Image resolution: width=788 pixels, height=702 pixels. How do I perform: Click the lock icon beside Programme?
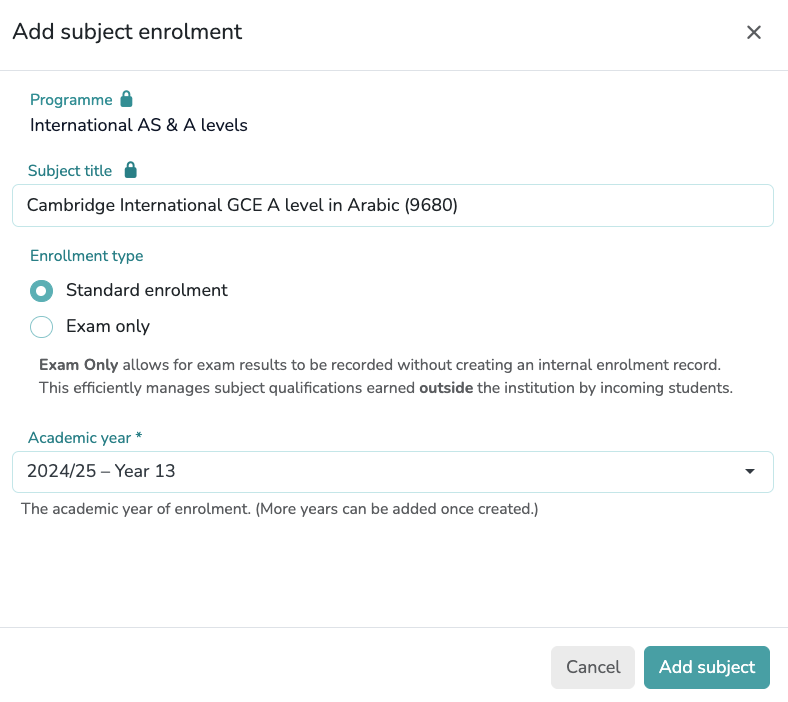coord(126,99)
